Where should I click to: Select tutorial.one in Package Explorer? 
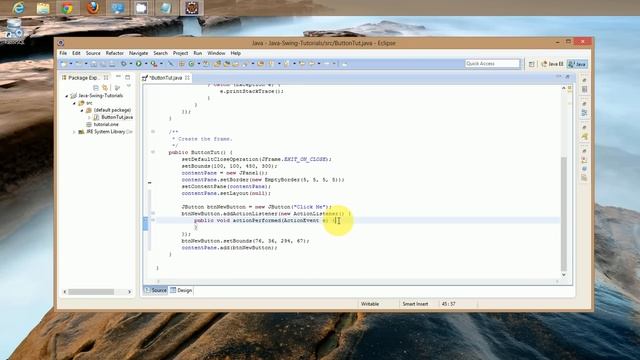[x=106, y=124]
